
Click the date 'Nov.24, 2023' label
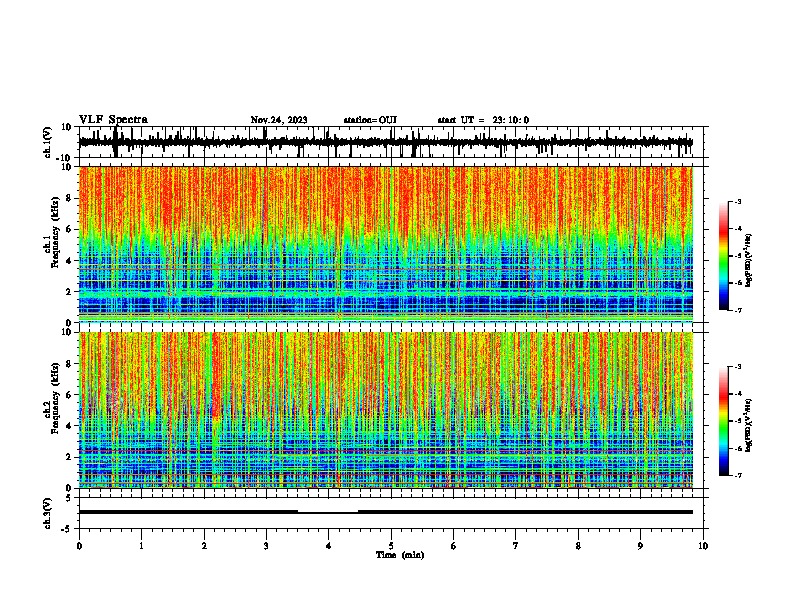click(279, 120)
